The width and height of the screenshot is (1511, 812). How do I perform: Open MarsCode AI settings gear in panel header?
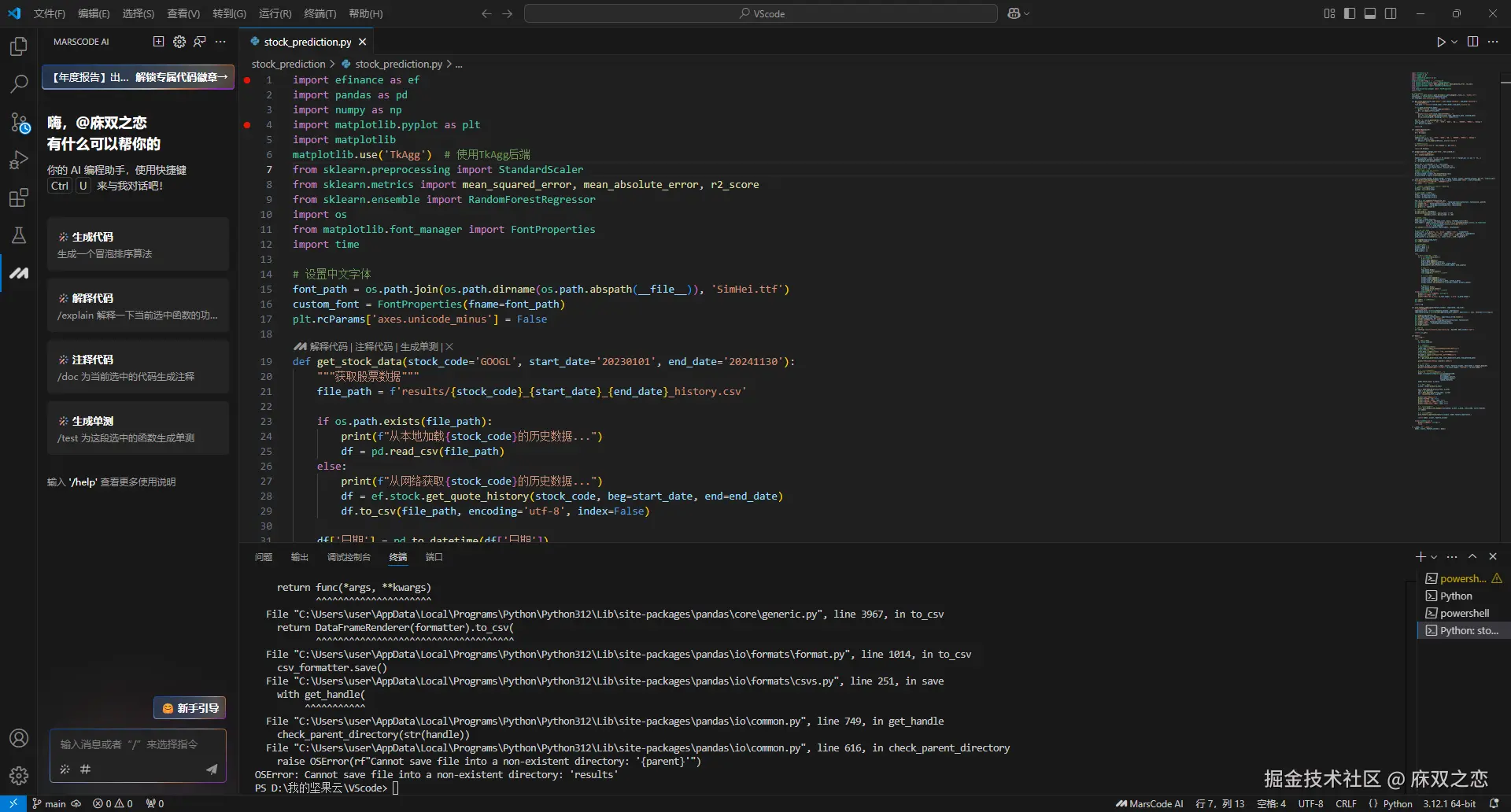pyautogui.click(x=179, y=42)
